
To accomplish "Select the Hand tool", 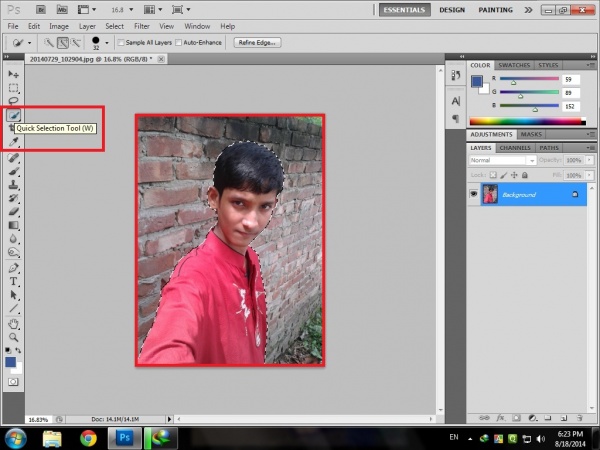I will click(x=14, y=324).
